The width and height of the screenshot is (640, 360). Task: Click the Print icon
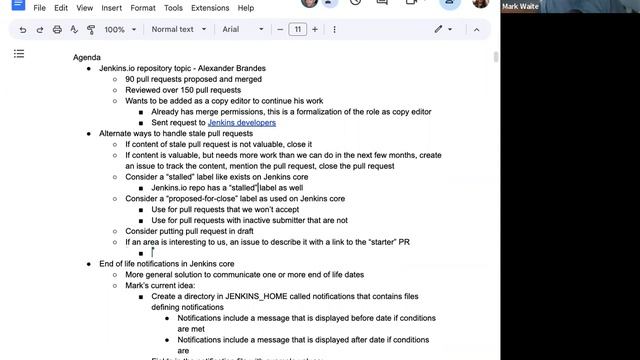click(57, 29)
